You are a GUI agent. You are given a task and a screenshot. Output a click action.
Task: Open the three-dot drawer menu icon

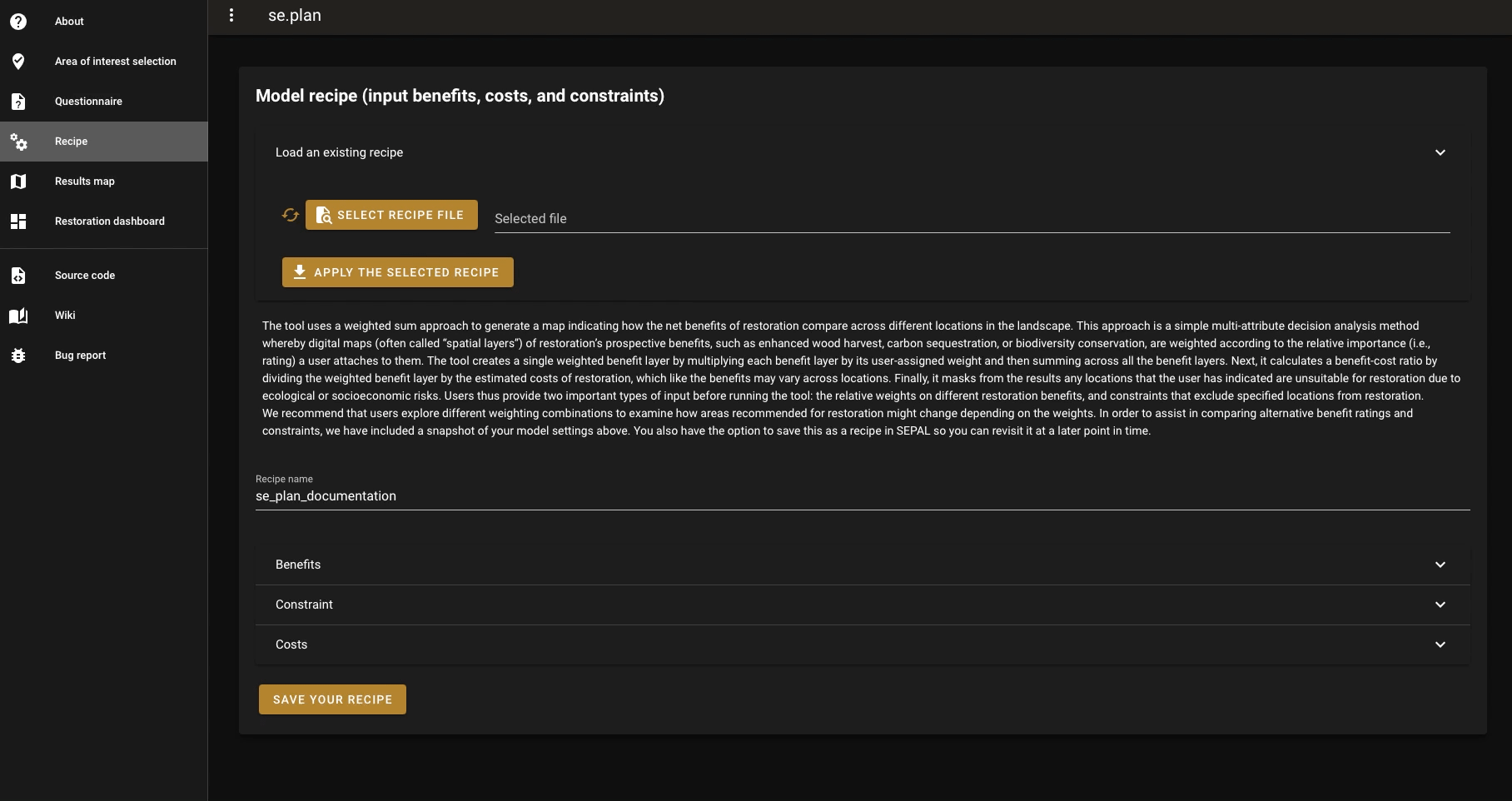click(x=231, y=15)
